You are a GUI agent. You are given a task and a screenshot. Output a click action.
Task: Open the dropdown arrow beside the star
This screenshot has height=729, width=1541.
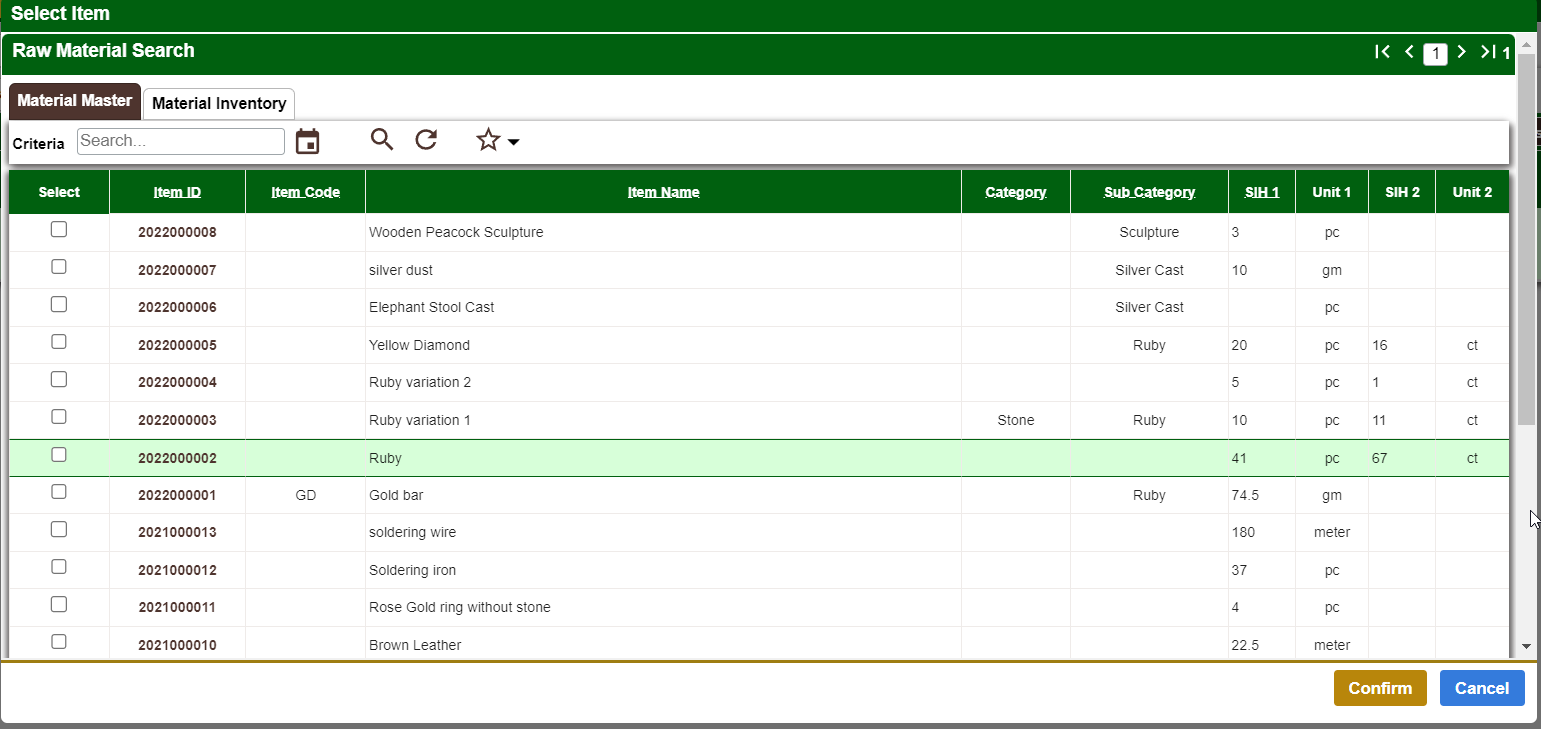tap(514, 142)
